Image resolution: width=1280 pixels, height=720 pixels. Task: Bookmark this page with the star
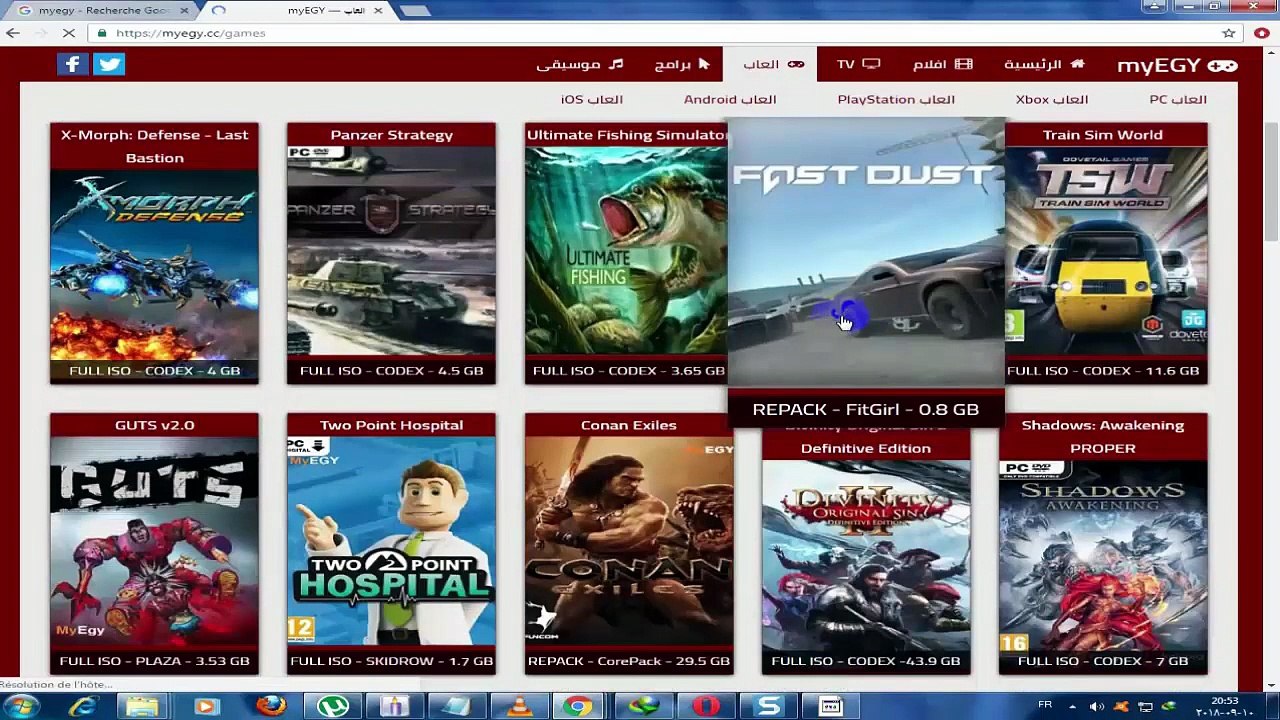point(1229,33)
